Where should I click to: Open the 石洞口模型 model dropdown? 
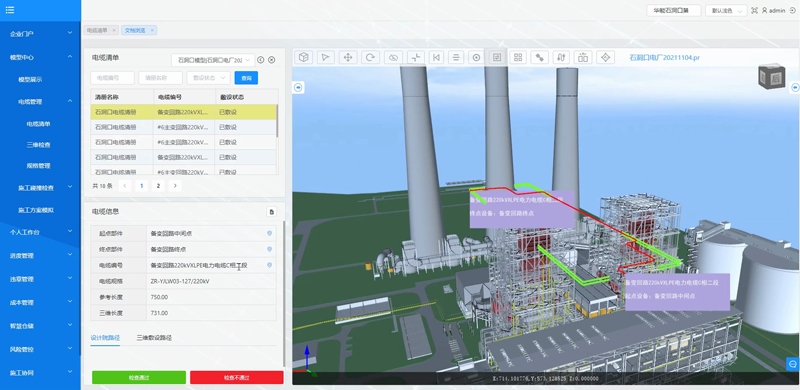(x=213, y=60)
